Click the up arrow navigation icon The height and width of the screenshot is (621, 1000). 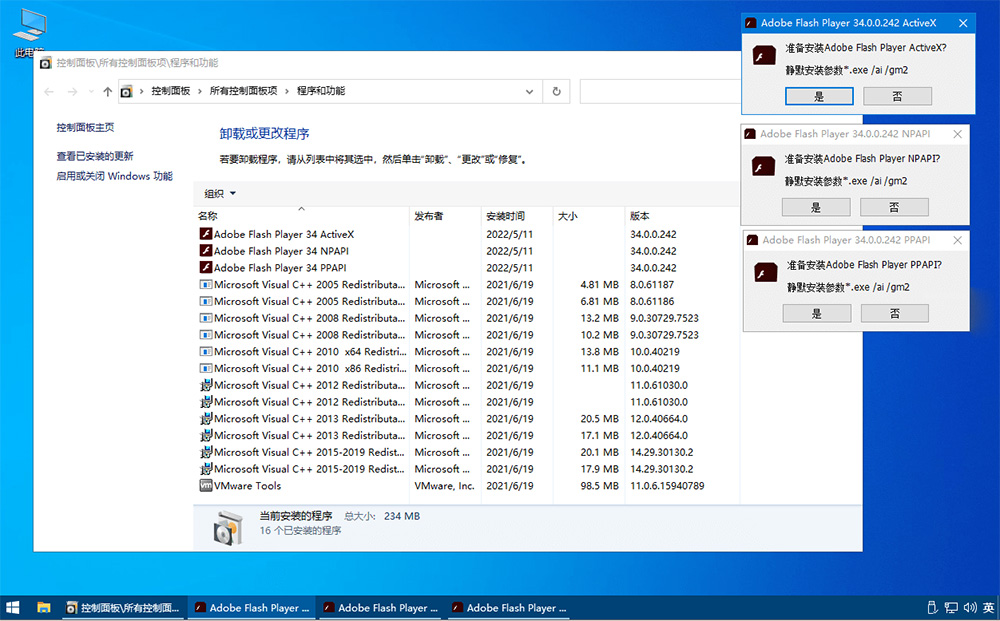[108, 91]
